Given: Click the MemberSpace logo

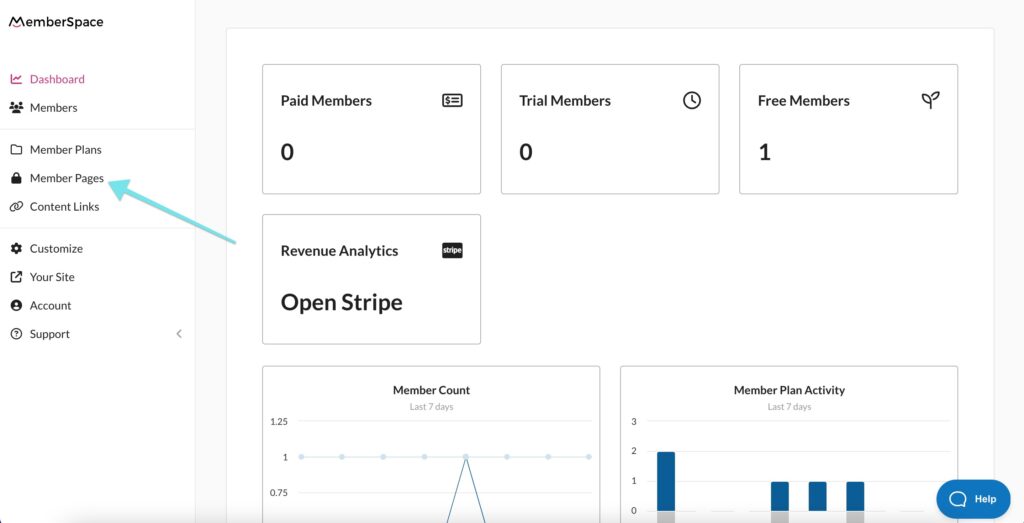Looking at the screenshot, I should (x=56, y=22).
